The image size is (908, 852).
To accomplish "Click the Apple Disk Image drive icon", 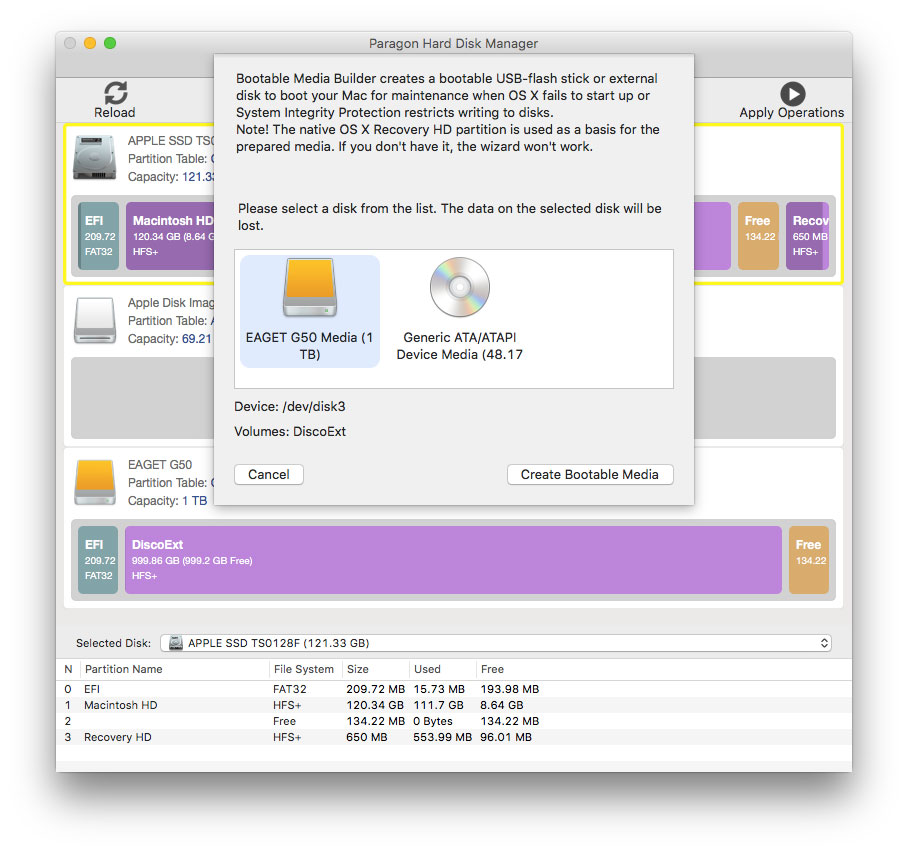I will point(95,320).
